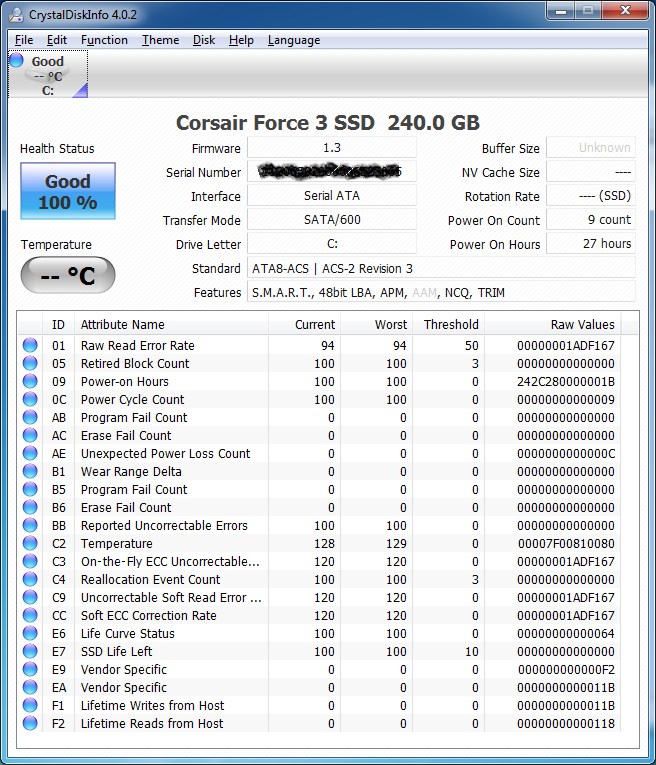The width and height of the screenshot is (656, 765).
Task: Click the Drive Letter field showing C:
Action: (332, 243)
